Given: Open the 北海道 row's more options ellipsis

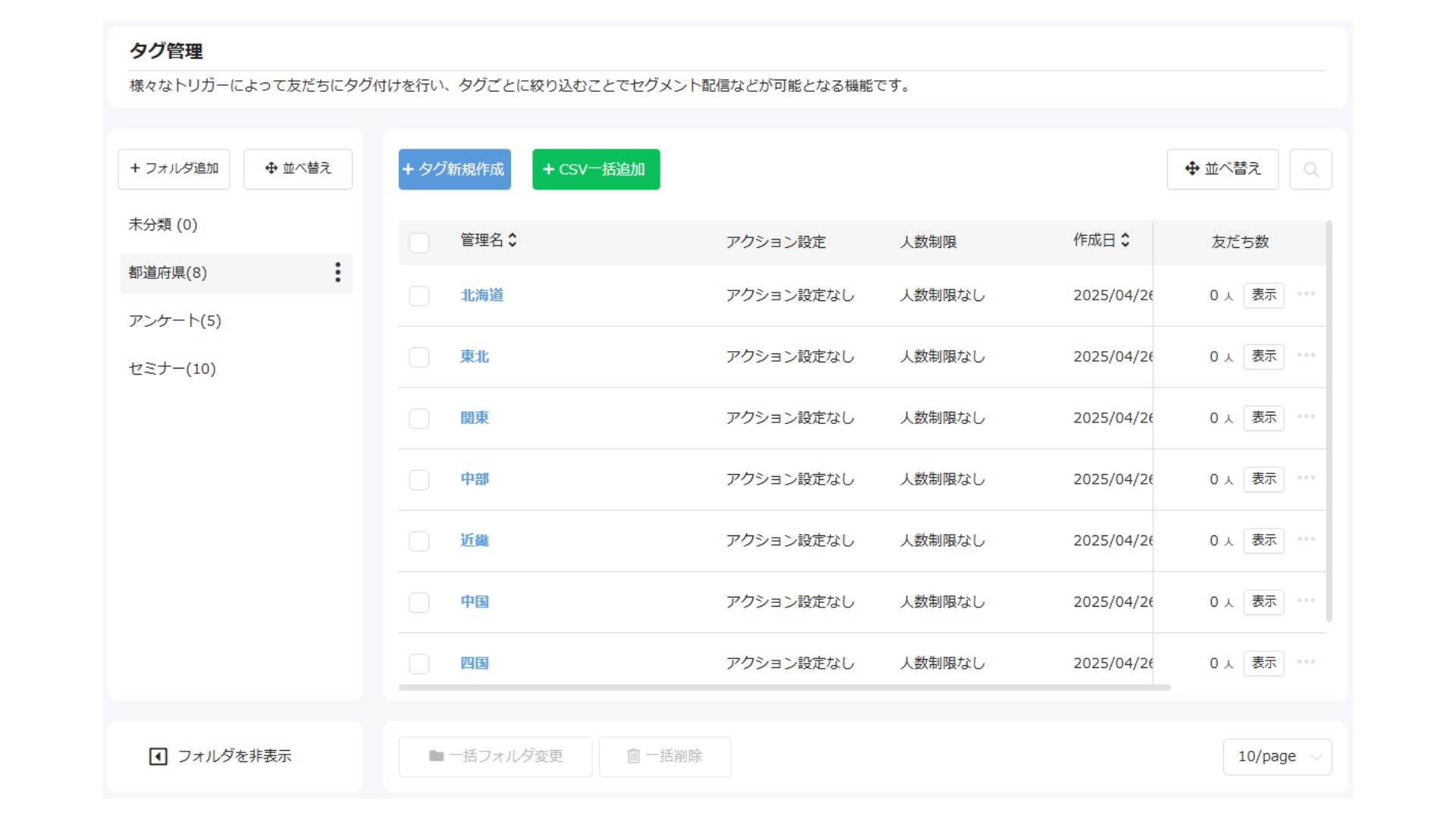Looking at the screenshot, I should pos(1306,294).
